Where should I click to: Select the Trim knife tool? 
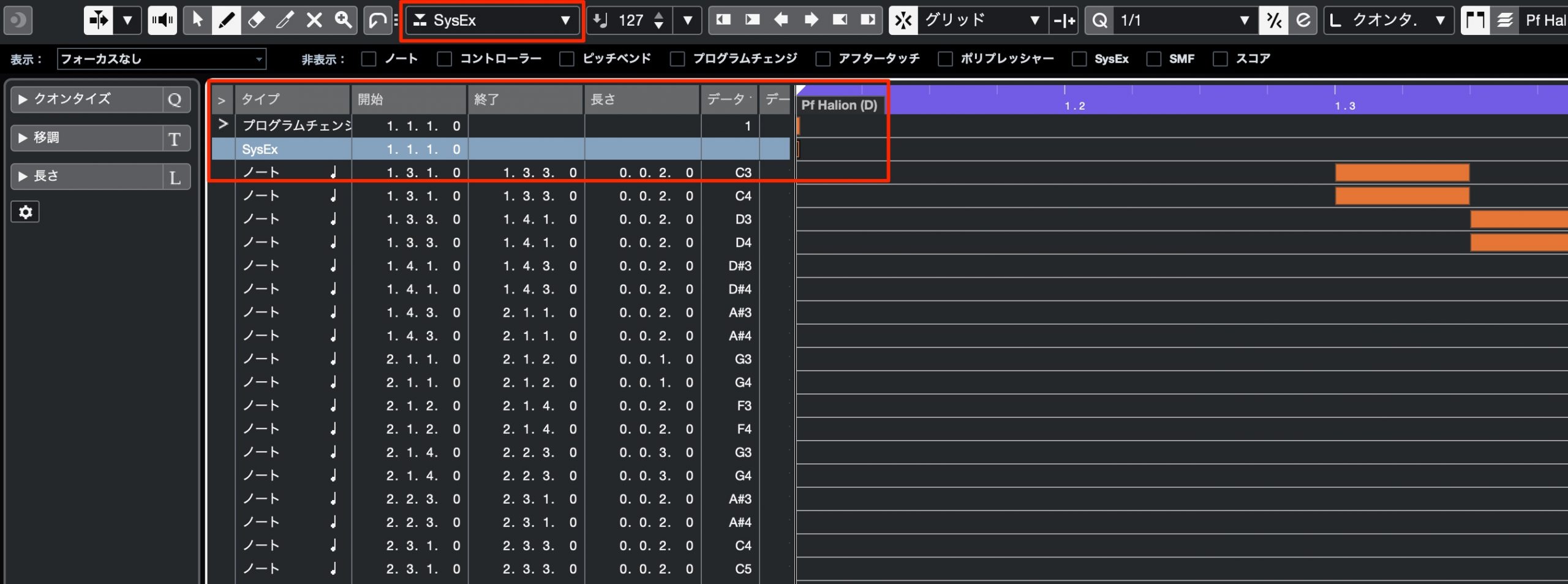[x=285, y=20]
